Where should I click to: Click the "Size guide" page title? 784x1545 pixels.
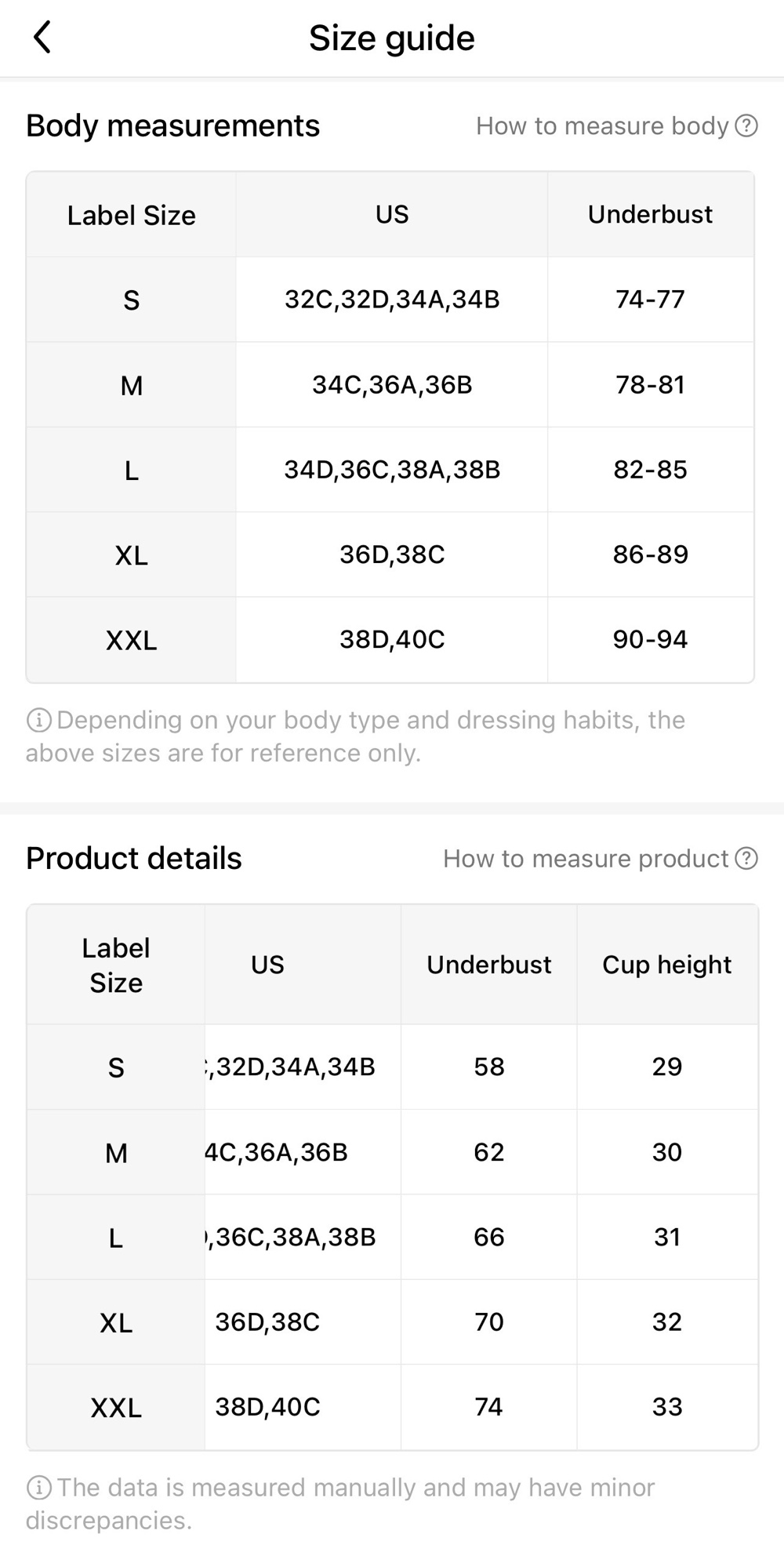[391, 38]
